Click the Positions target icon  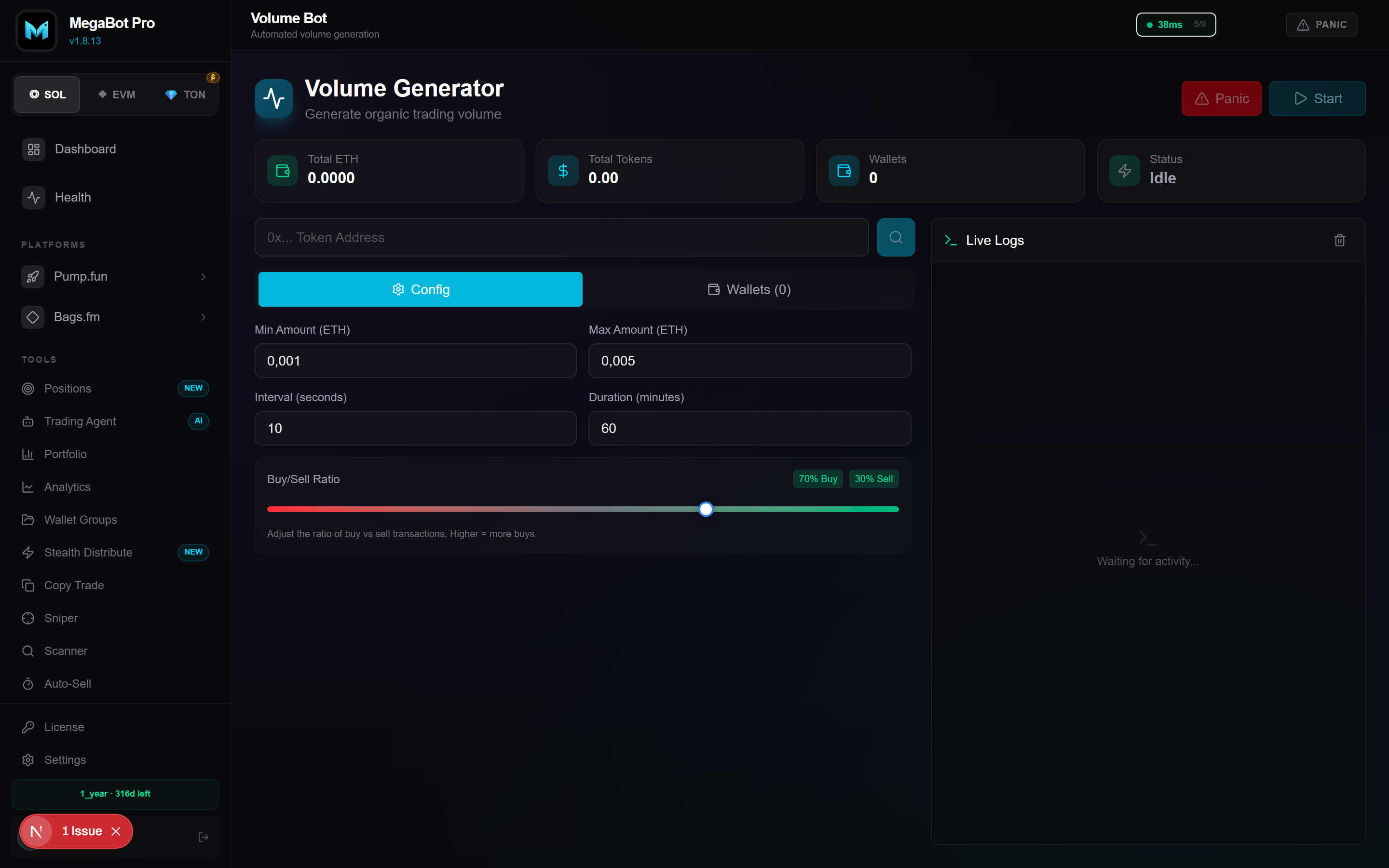coord(27,389)
